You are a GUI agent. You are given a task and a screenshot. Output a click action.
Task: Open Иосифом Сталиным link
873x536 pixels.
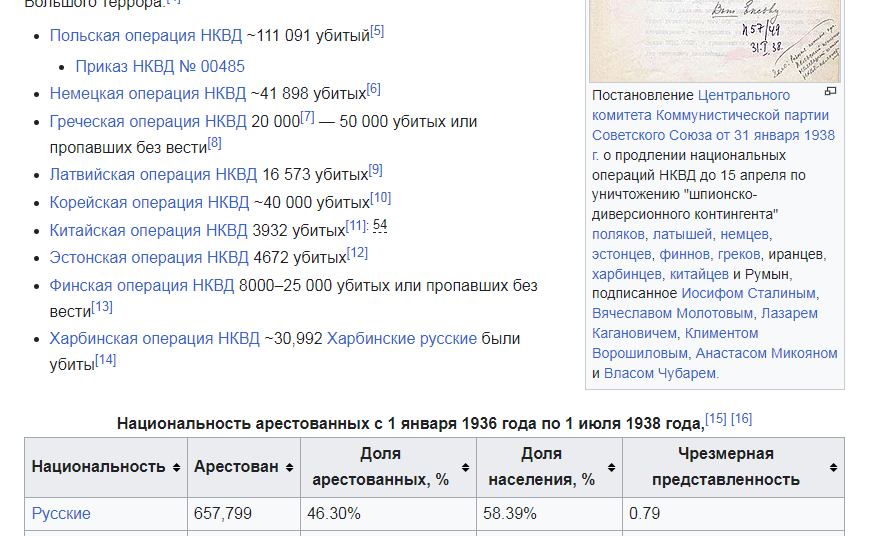pos(748,293)
